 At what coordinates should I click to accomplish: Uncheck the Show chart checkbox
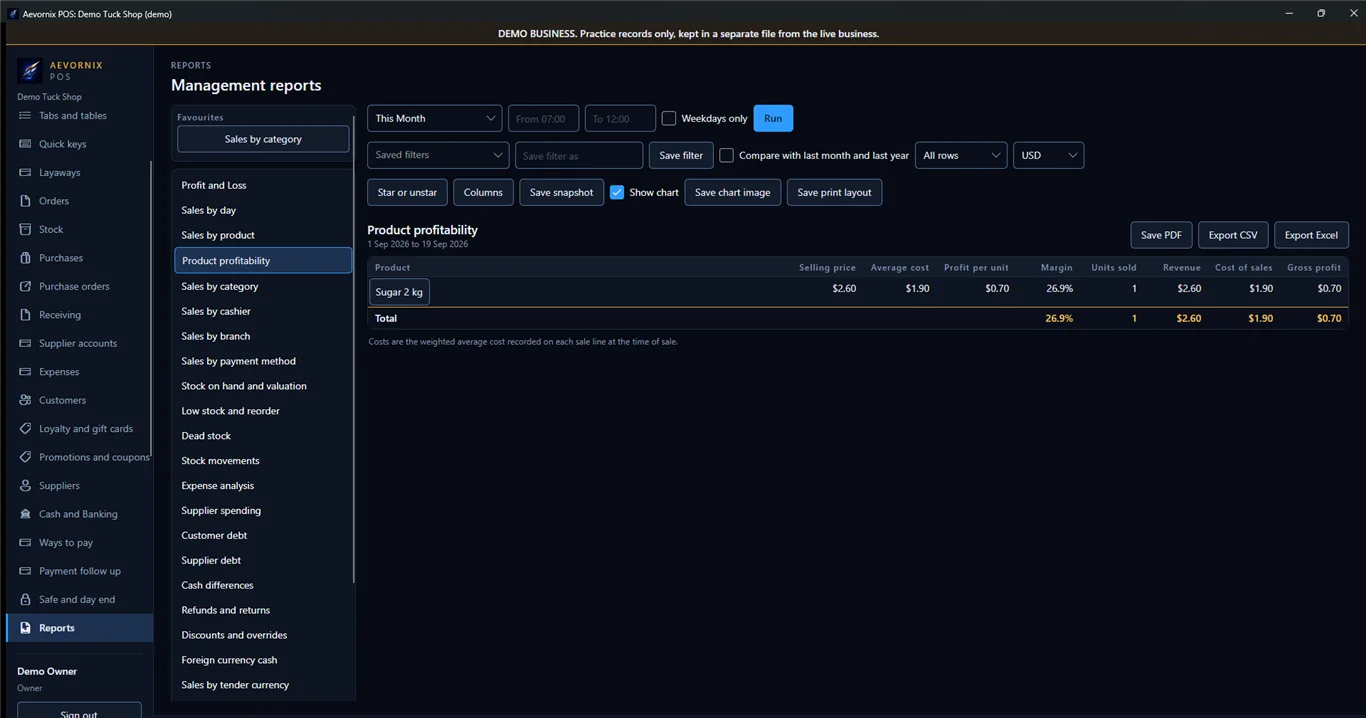(617, 192)
